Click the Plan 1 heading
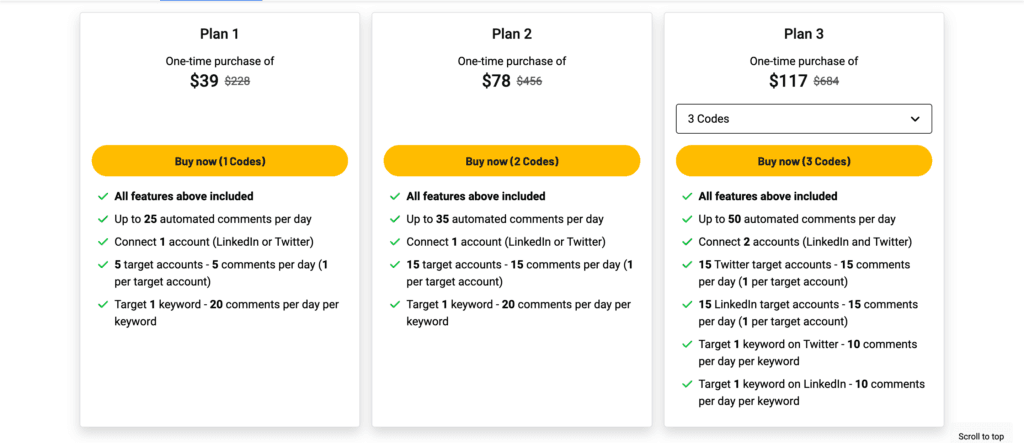The width and height of the screenshot is (1024, 443). tap(219, 34)
